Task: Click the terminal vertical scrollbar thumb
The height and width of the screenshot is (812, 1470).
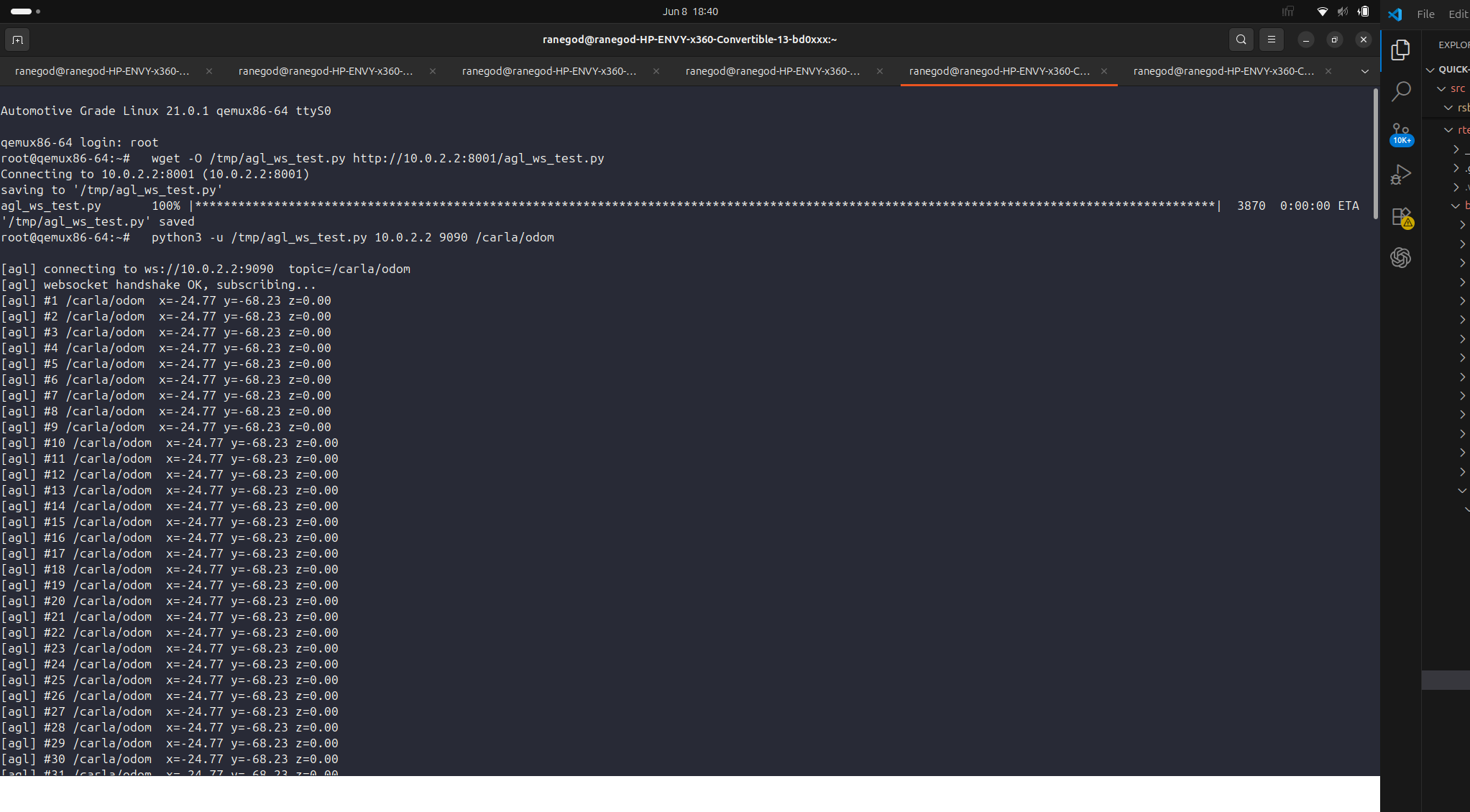Action: click(1374, 154)
